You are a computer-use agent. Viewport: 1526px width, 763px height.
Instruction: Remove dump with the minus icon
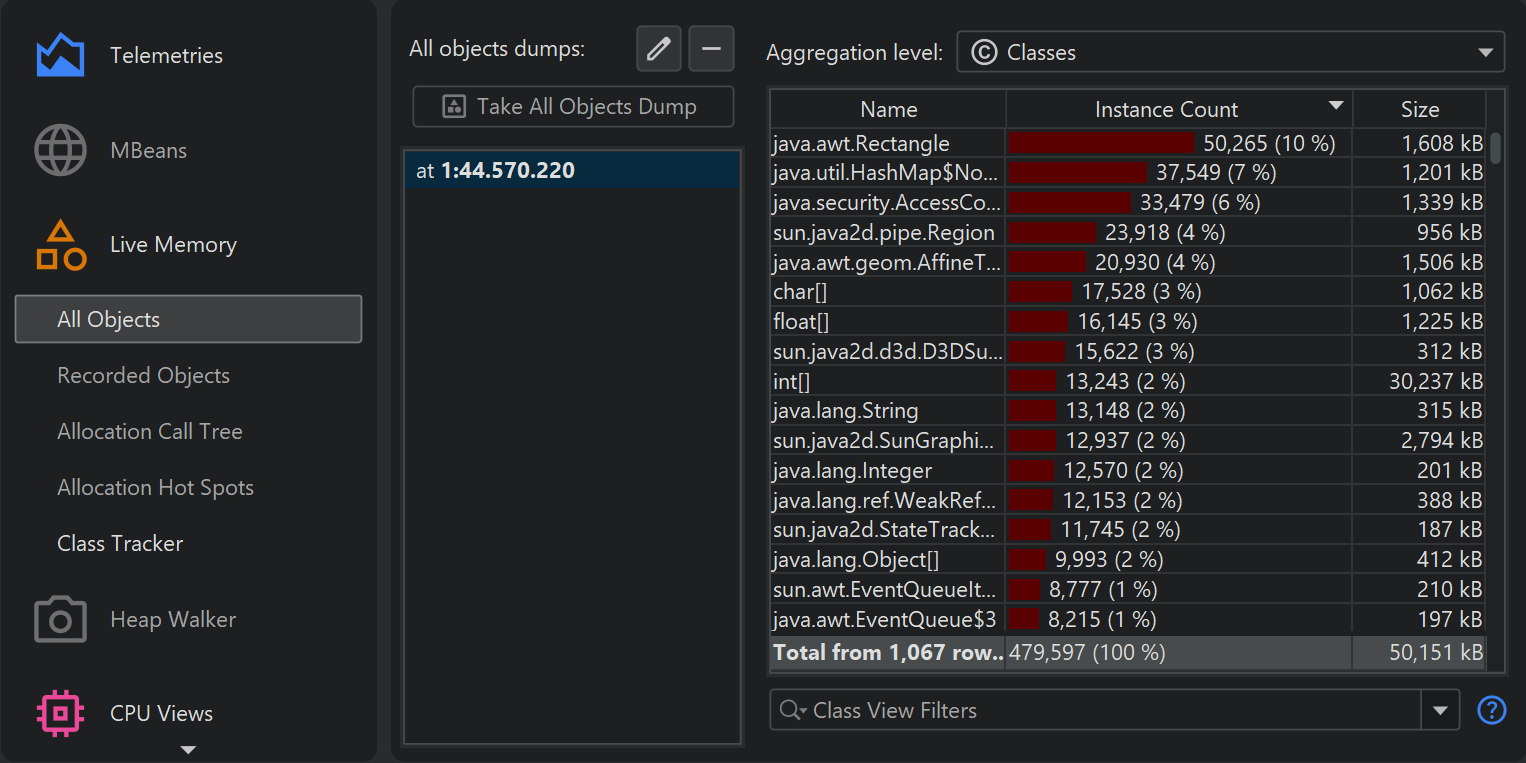[711, 49]
